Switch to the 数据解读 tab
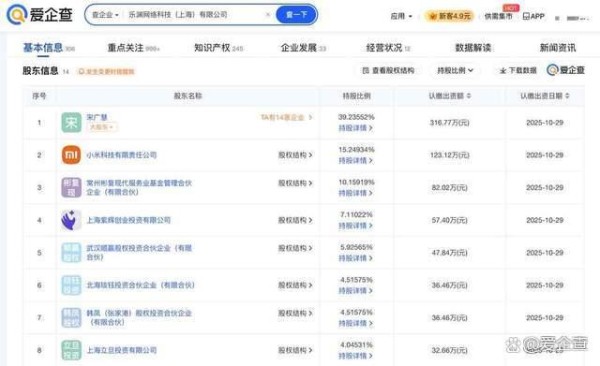The width and height of the screenshot is (600, 366). 473,48
